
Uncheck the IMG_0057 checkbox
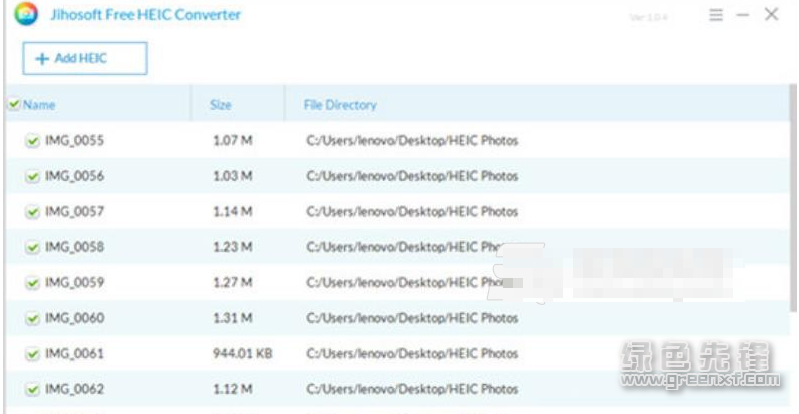pyautogui.click(x=32, y=212)
